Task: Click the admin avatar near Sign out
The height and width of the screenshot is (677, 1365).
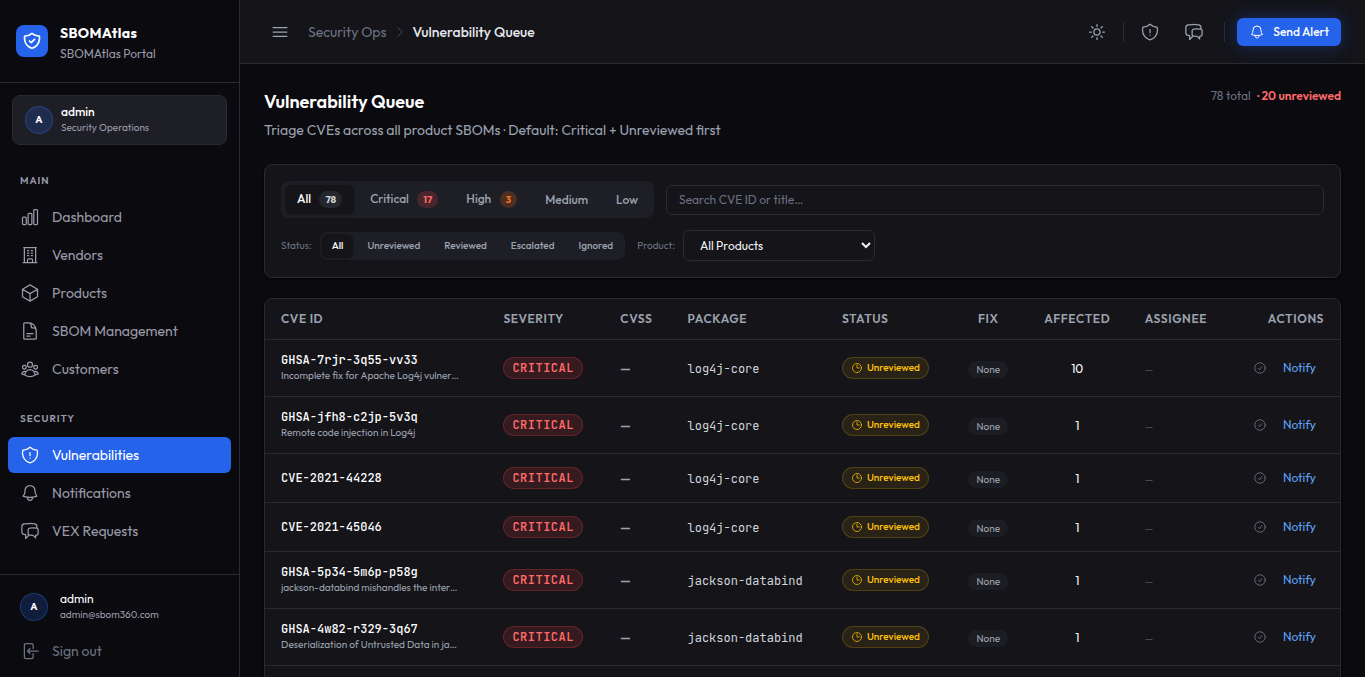Action: coord(34,606)
